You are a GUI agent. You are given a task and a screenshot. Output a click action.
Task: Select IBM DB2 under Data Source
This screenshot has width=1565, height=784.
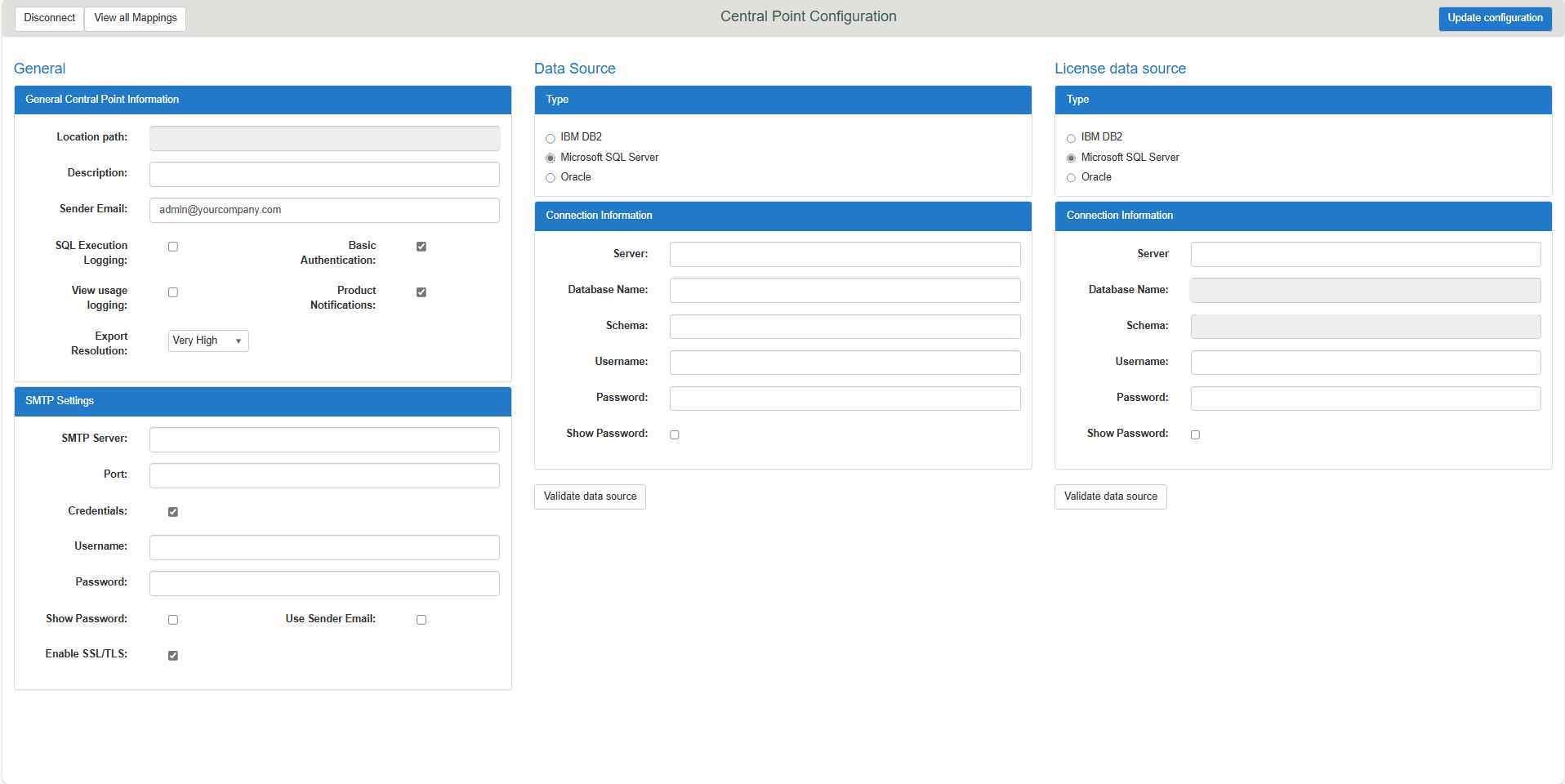pyautogui.click(x=551, y=138)
